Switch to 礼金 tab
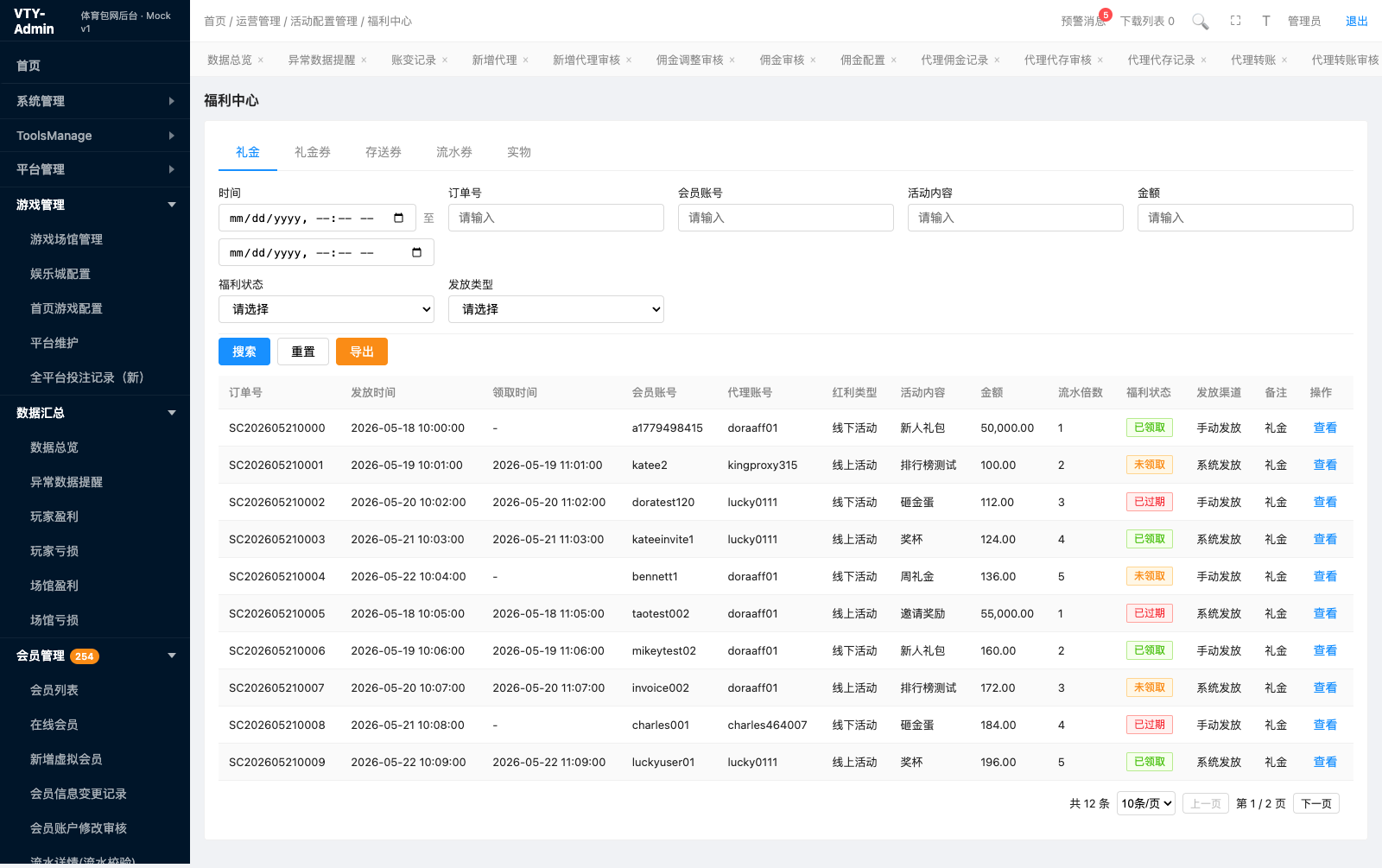 248,152
